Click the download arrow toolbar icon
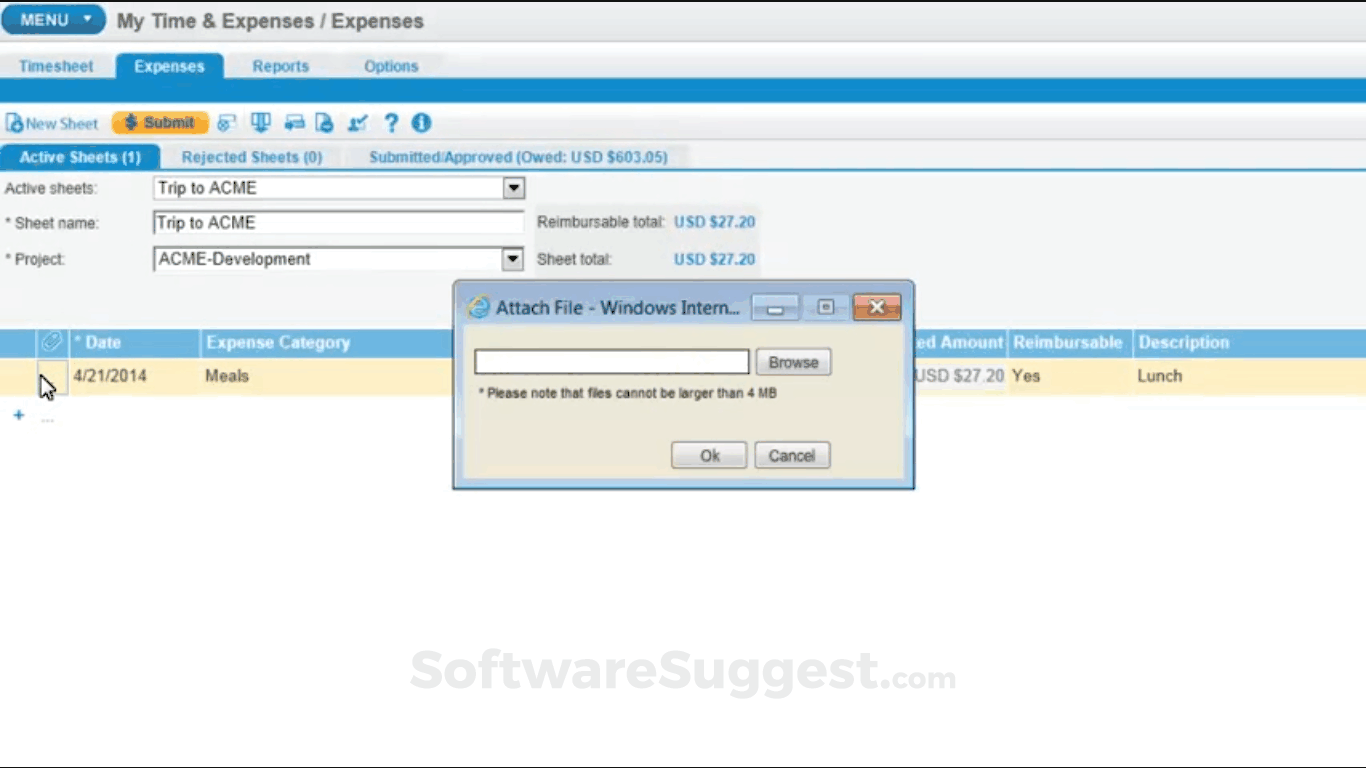Viewport: 1366px width, 768px height. (x=261, y=123)
